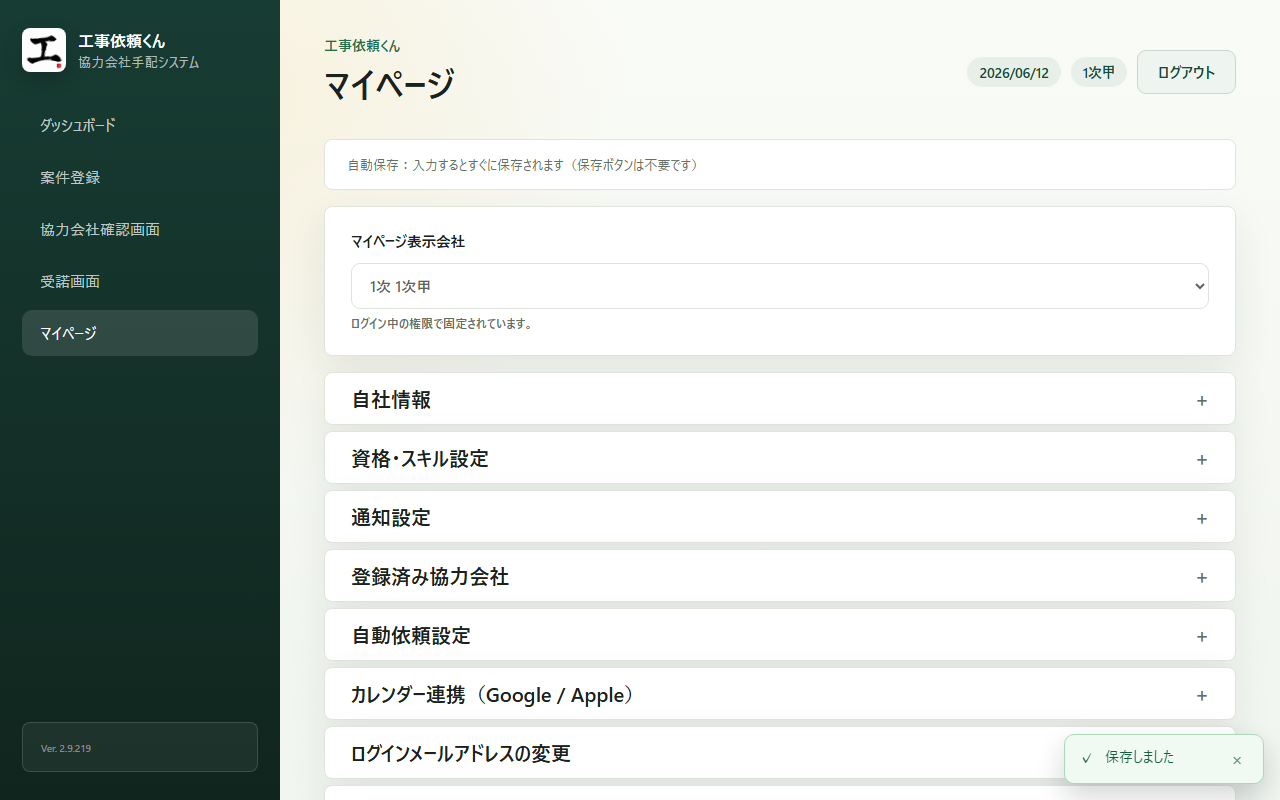This screenshot has width=1280, height=800.
Task: Select 受諾画面 in the sidebar
Action: (140, 281)
